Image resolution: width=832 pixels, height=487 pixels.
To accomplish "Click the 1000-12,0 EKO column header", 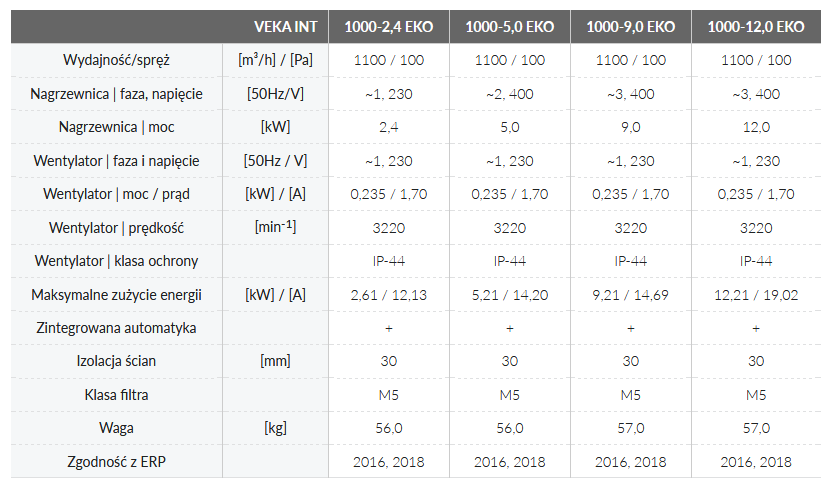I will click(755, 26).
